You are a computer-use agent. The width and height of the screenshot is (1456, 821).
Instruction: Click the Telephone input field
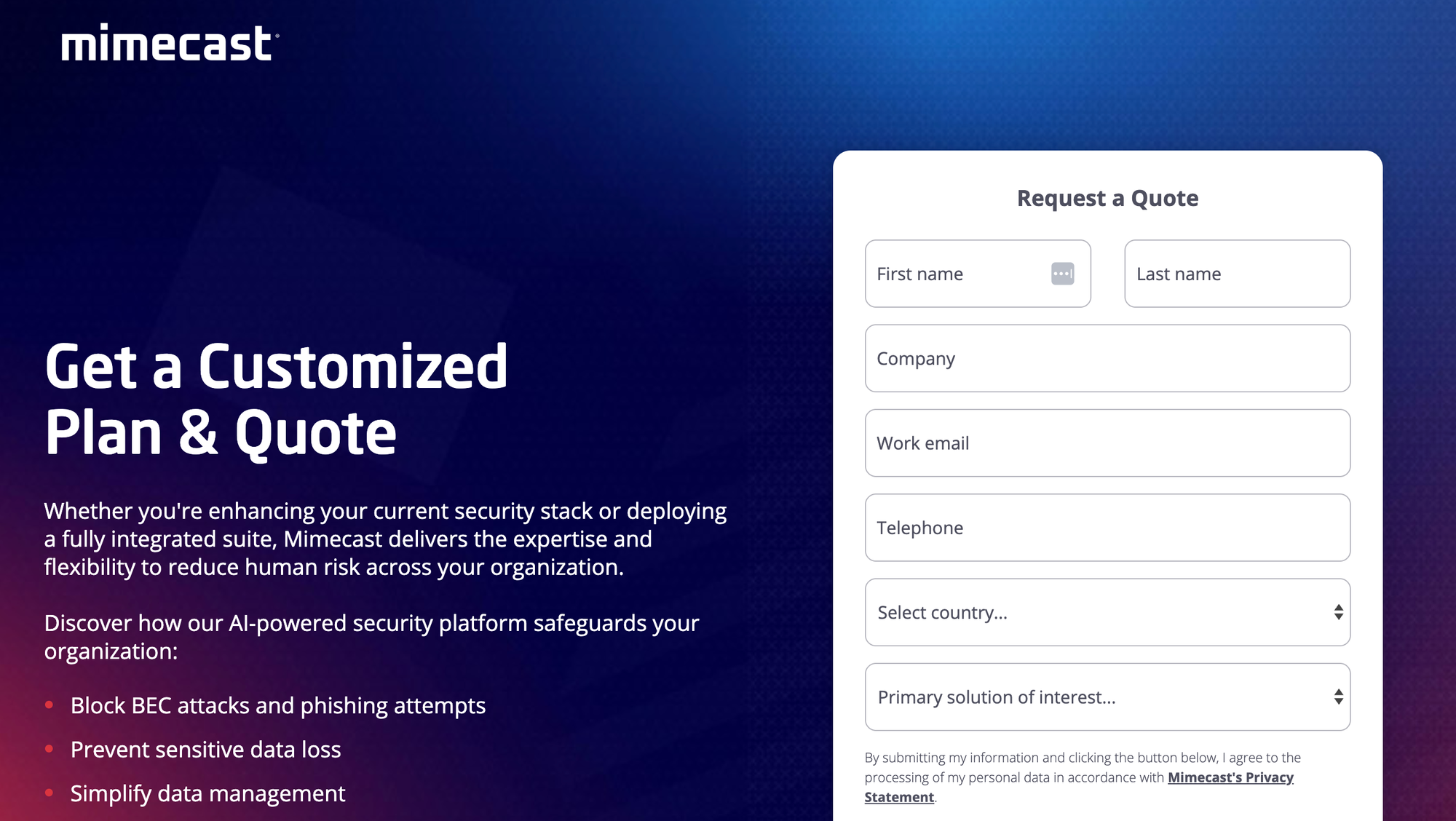1107,528
